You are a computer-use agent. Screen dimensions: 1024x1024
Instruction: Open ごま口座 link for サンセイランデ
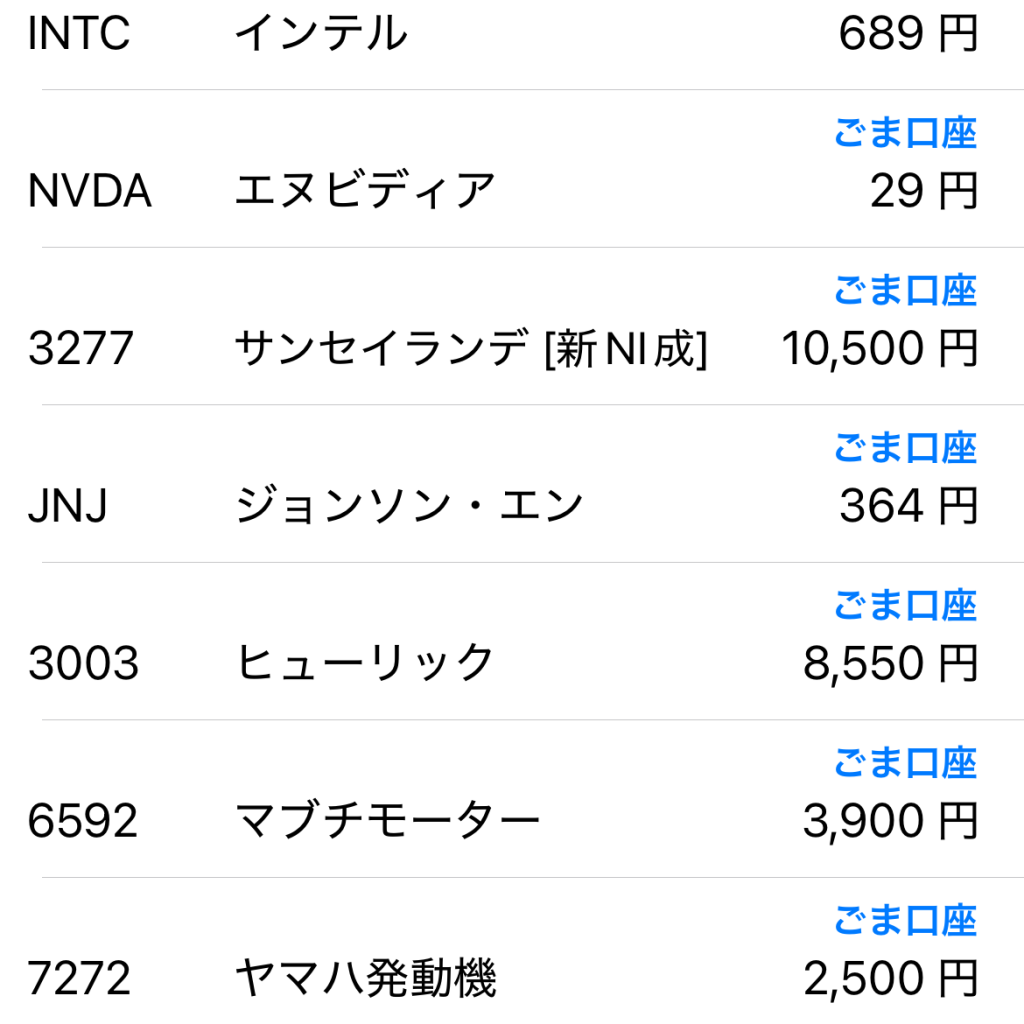point(905,291)
